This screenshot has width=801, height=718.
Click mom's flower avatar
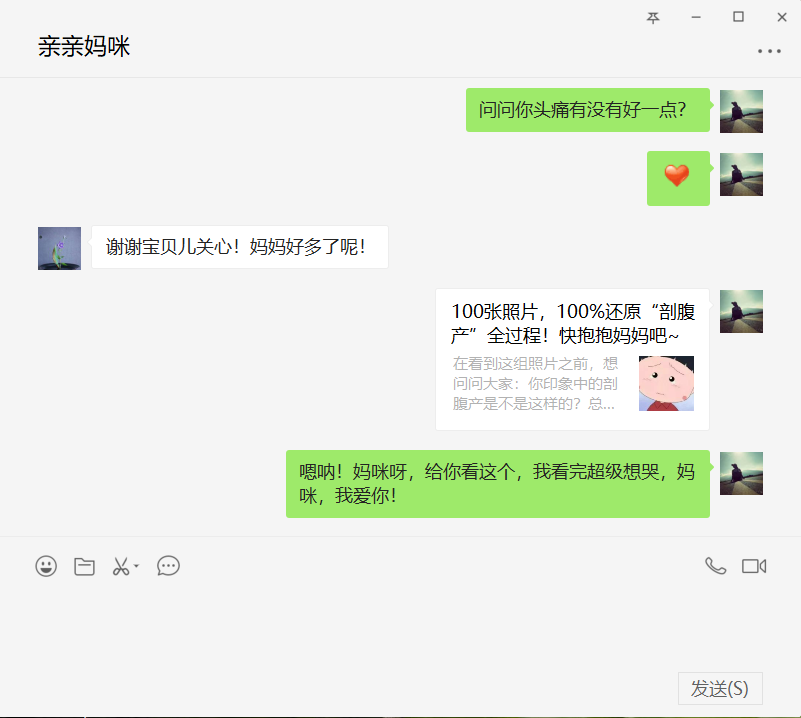[x=59, y=248]
